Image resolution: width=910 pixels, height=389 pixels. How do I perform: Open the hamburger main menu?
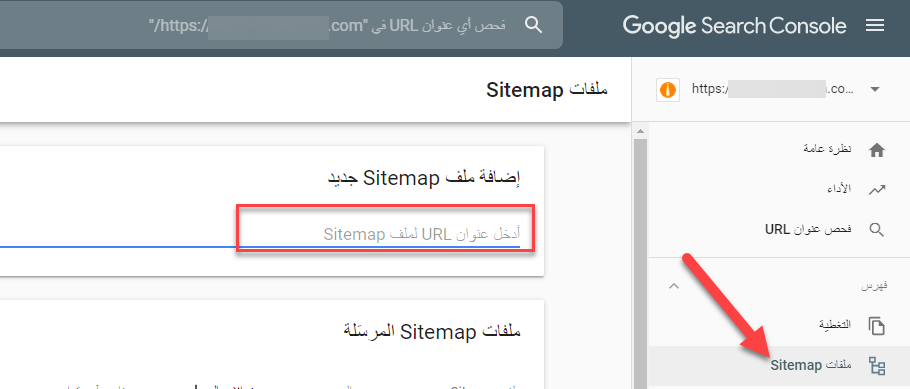tap(875, 26)
